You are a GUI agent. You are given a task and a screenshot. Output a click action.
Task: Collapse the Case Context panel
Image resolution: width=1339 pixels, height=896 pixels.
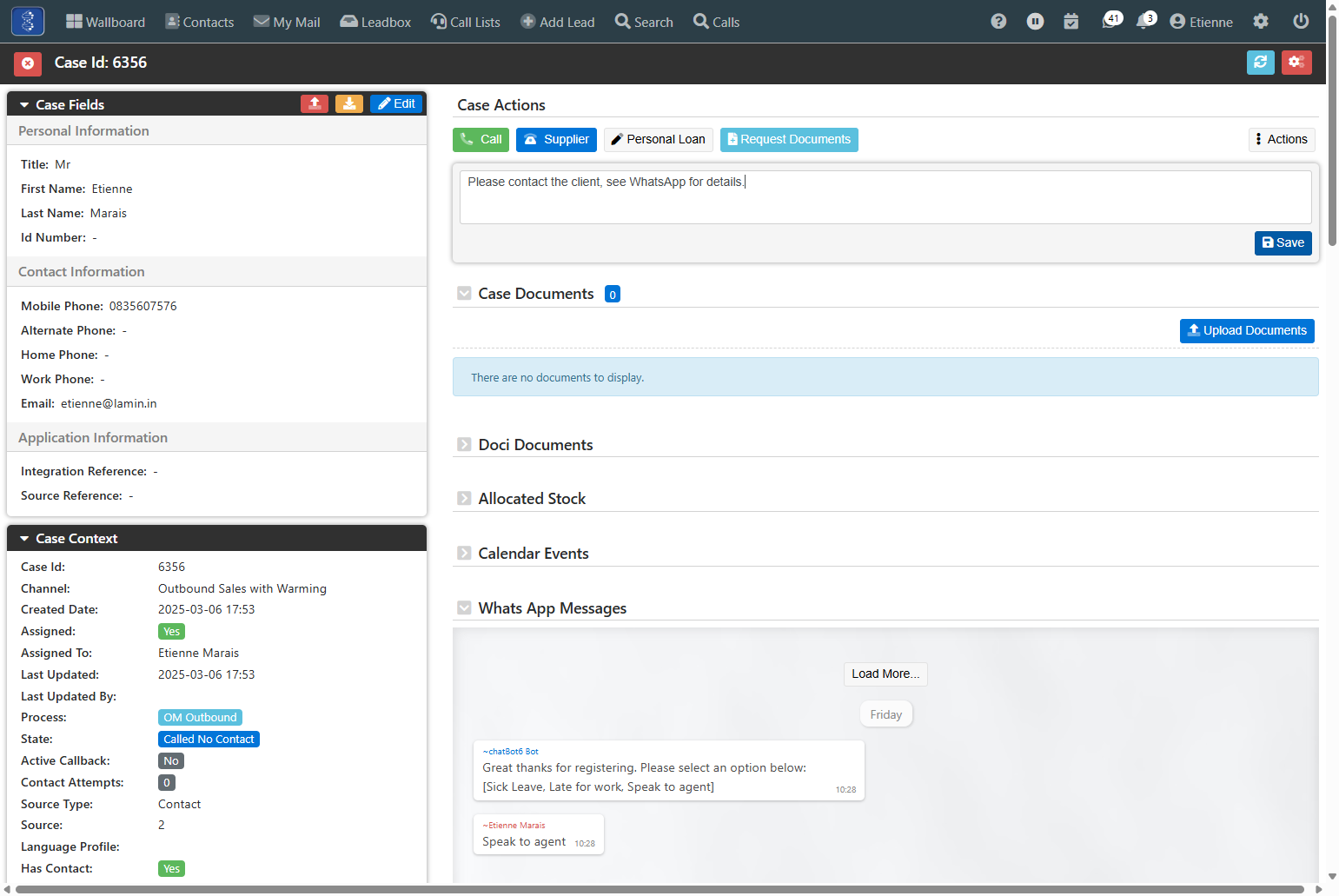pos(24,539)
